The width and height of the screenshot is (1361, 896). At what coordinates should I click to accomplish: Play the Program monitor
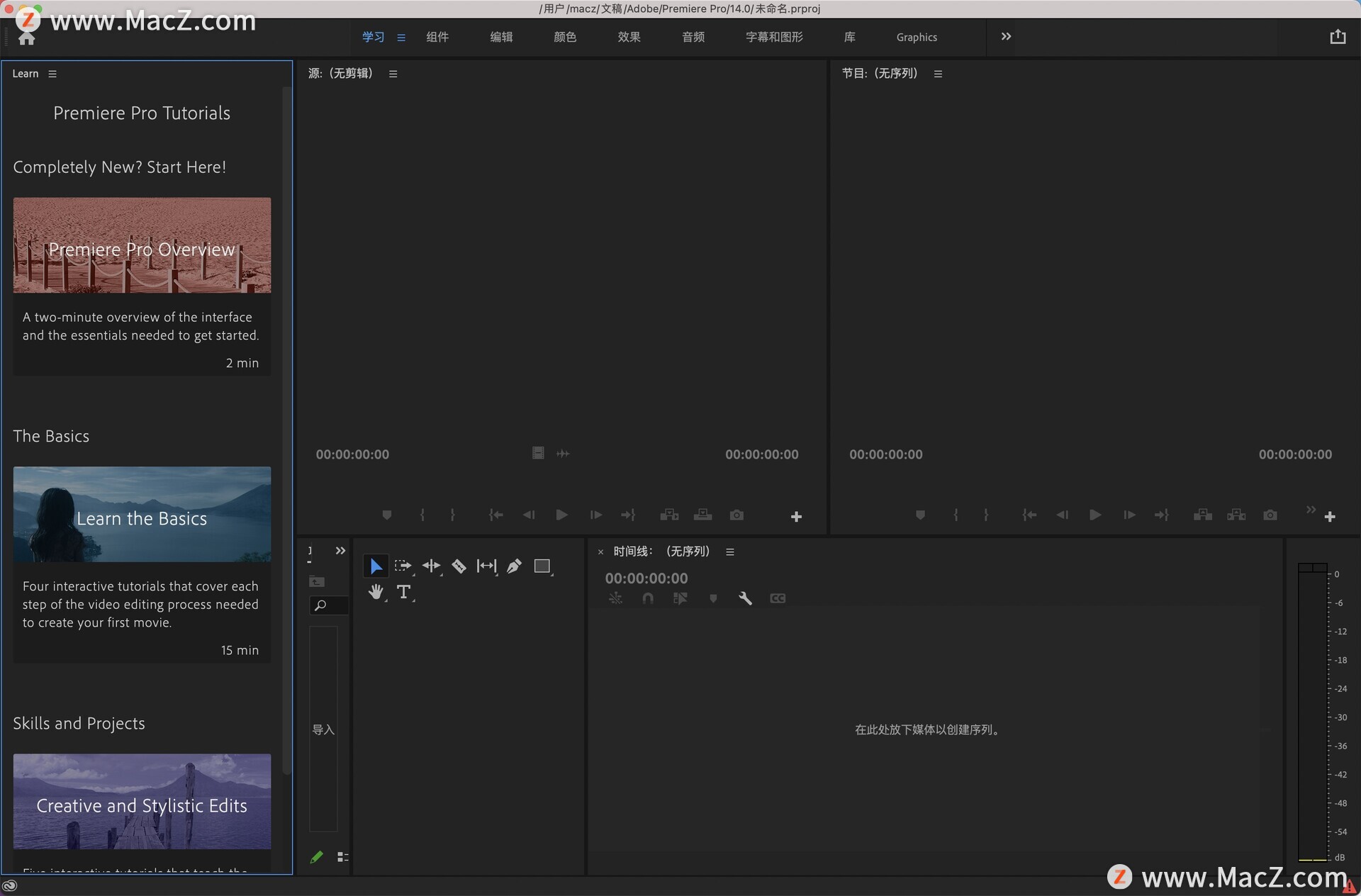(x=1095, y=515)
